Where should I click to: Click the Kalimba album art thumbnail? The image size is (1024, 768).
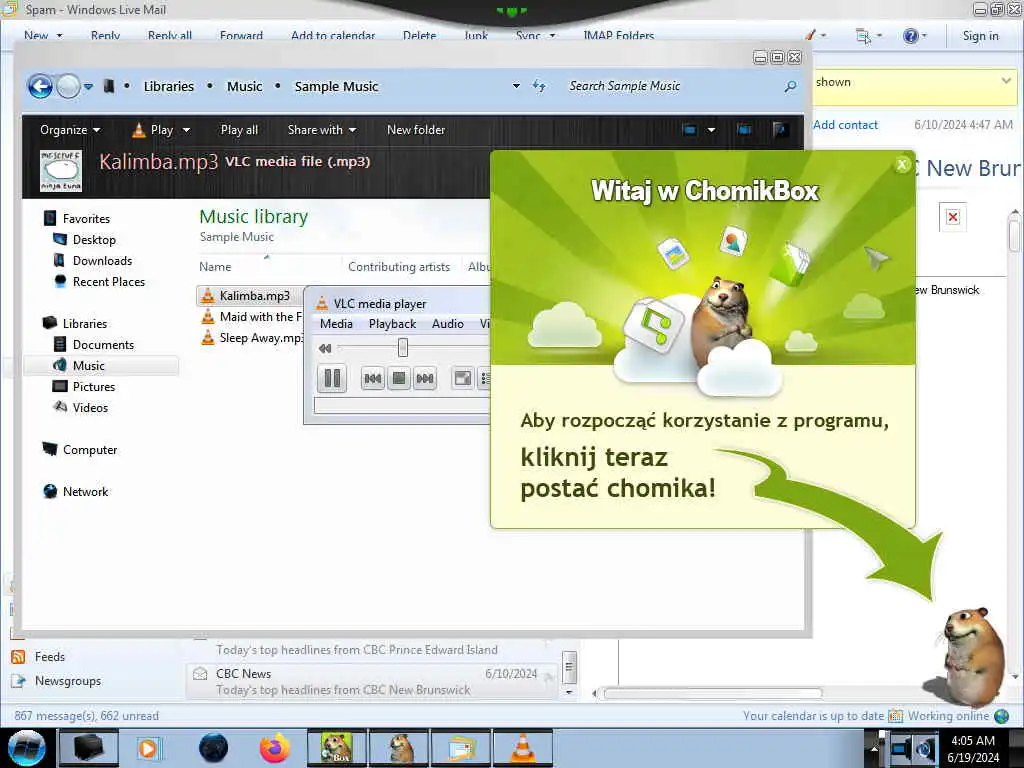pyautogui.click(x=61, y=171)
